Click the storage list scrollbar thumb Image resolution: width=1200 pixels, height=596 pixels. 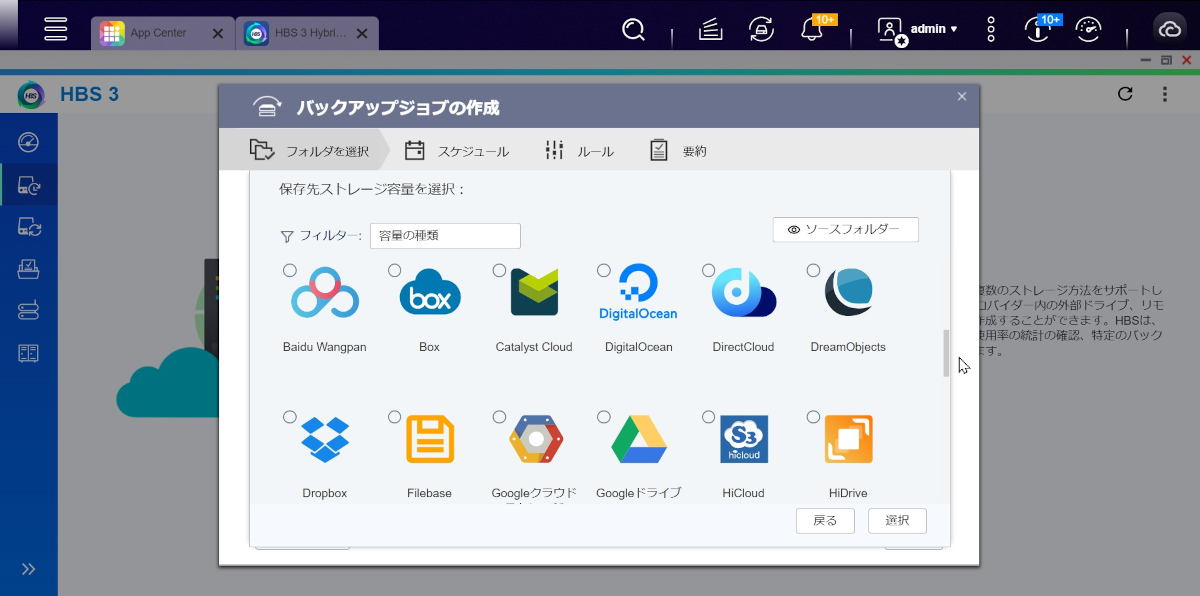pos(946,353)
